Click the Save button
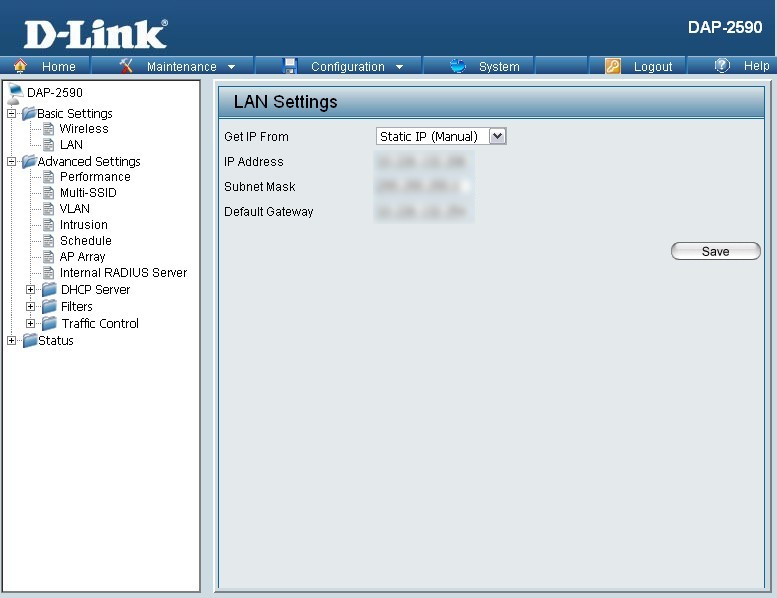Viewport: 777px width, 598px height. point(716,251)
